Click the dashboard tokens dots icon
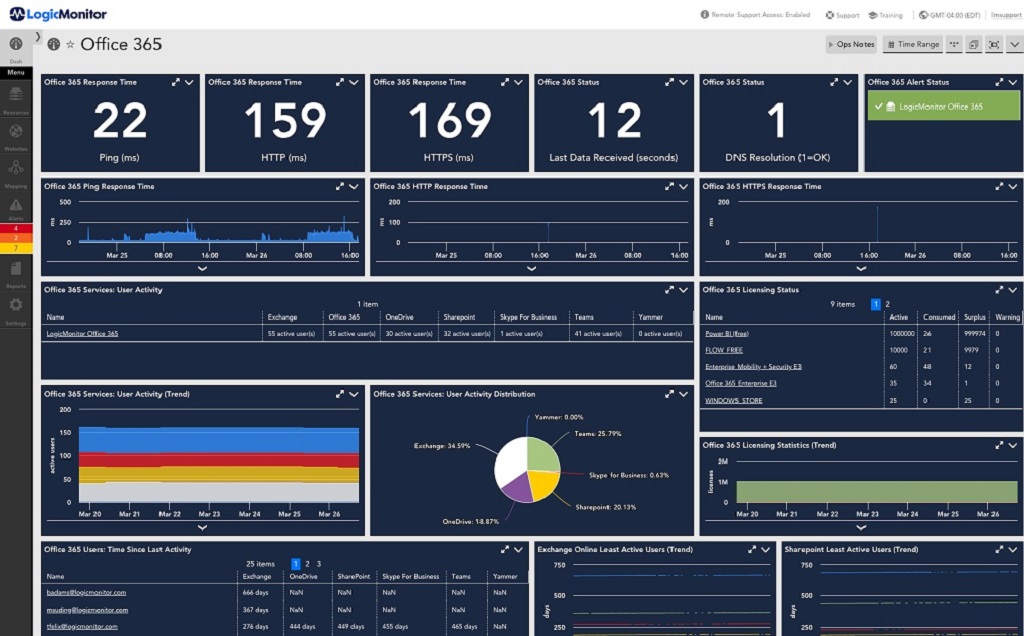1024x636 pixels. pyautogui.click(x=954, y=44)
